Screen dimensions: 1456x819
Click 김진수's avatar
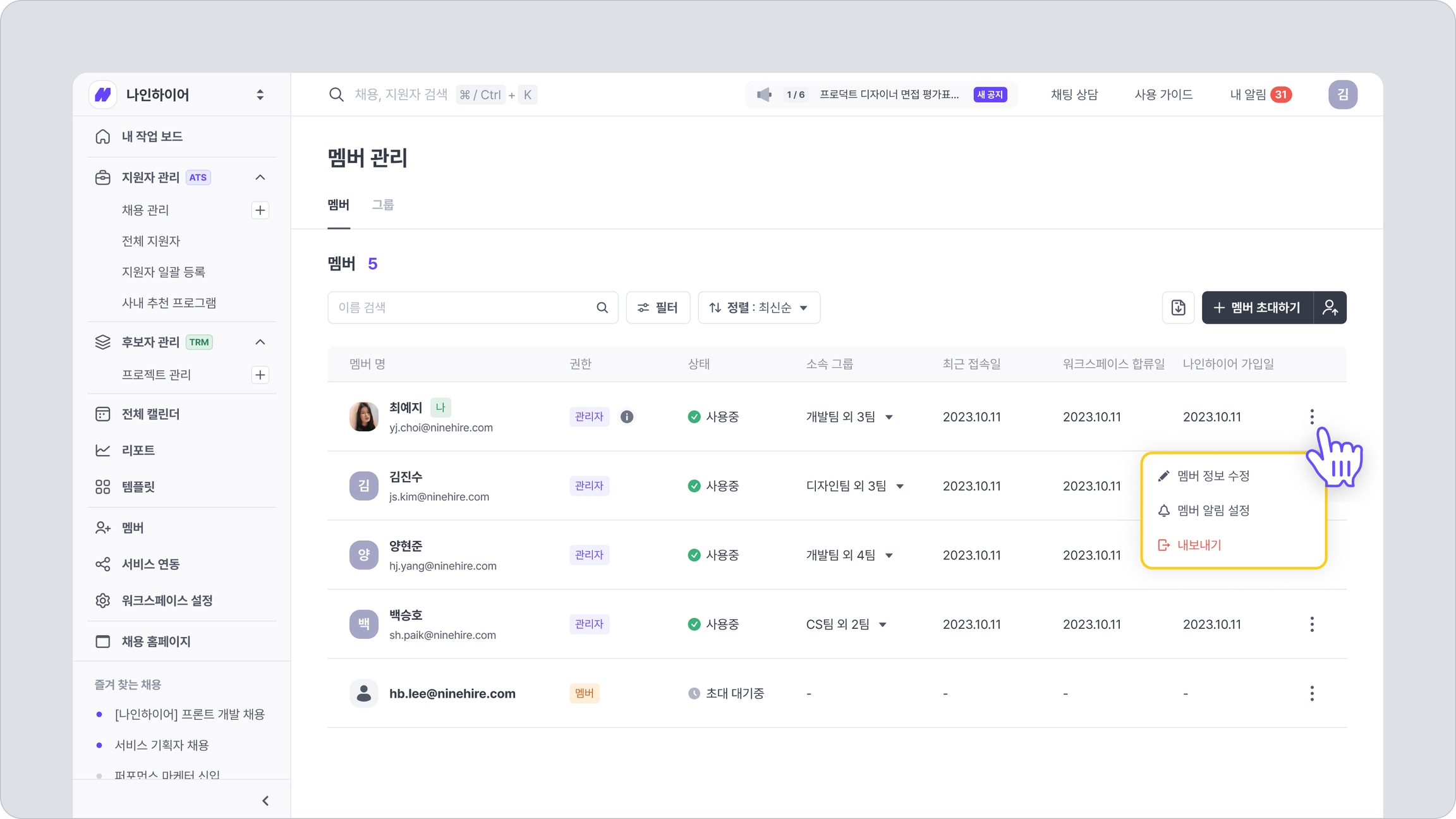pos(364,486)
